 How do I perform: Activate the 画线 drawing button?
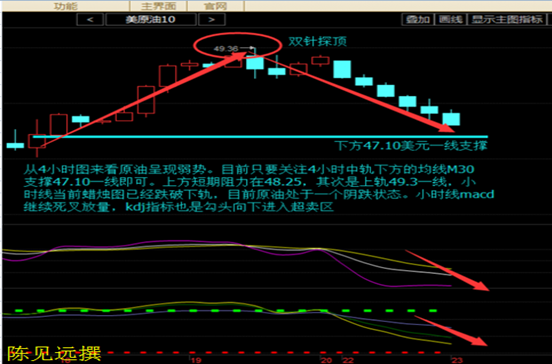click(x=451, y=19)
